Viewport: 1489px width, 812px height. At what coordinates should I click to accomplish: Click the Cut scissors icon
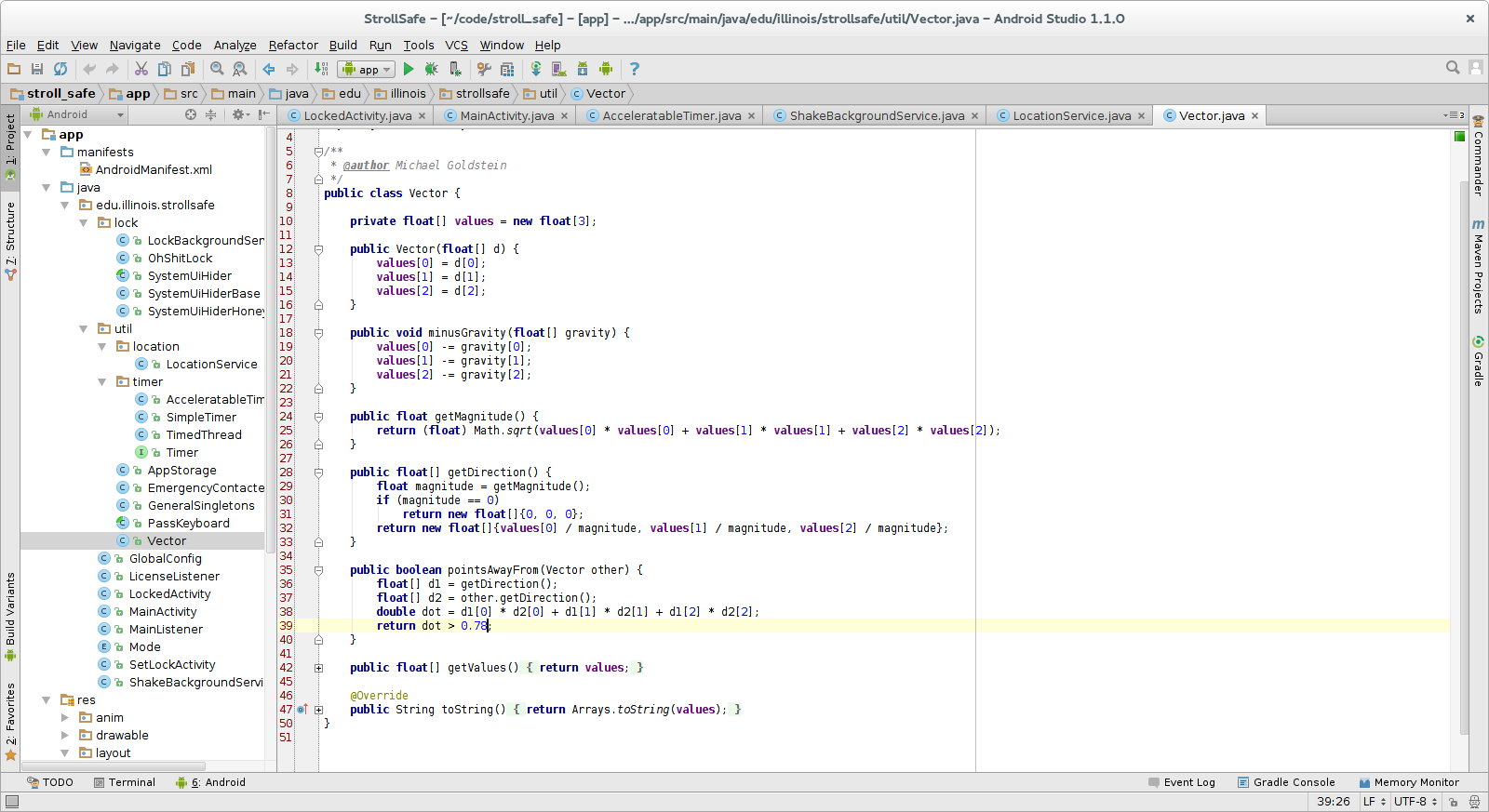(141, 69)
